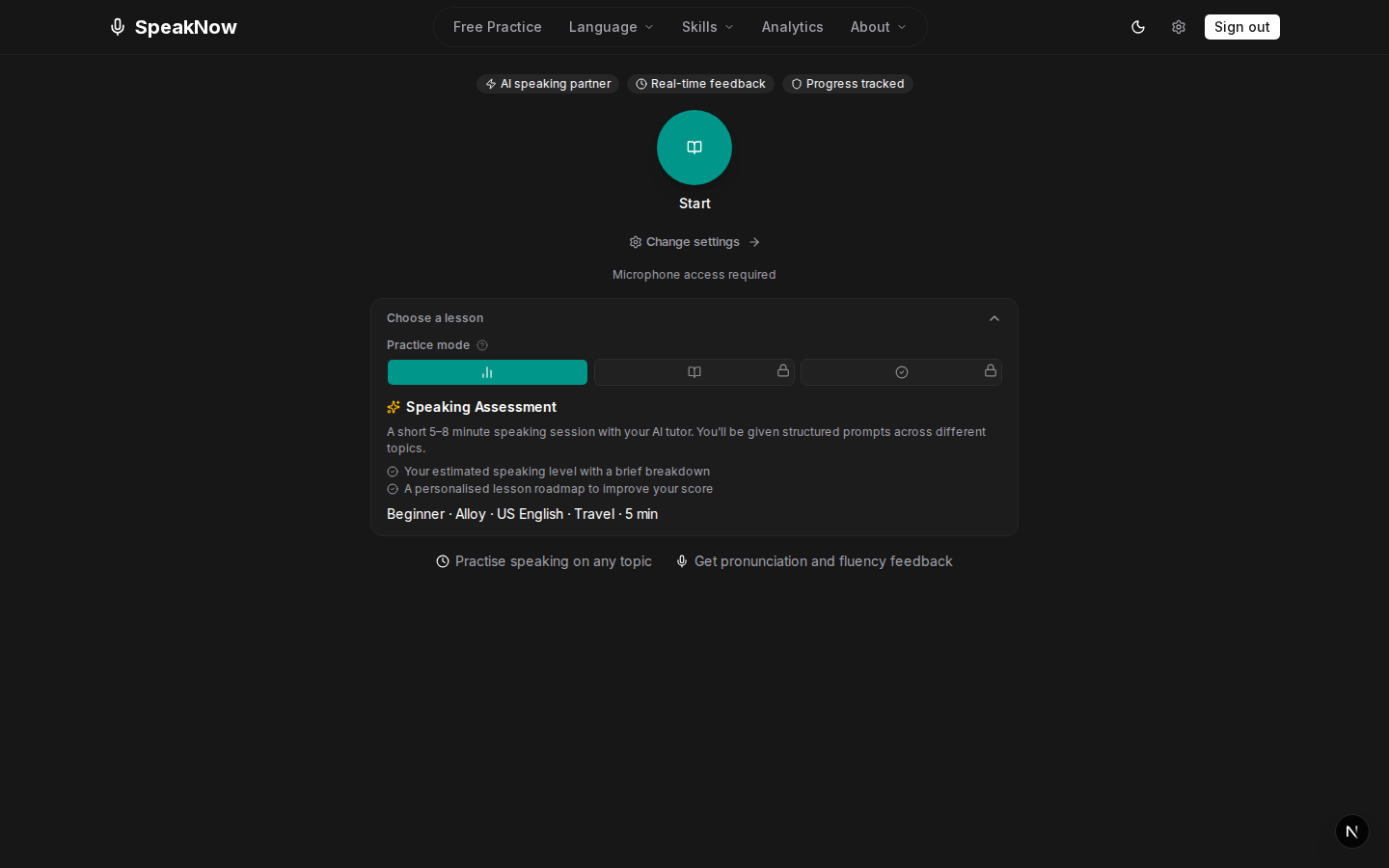
Task: Click the moon icon to switch themes
Action: pyautogui.click(x=1137, y=27)
